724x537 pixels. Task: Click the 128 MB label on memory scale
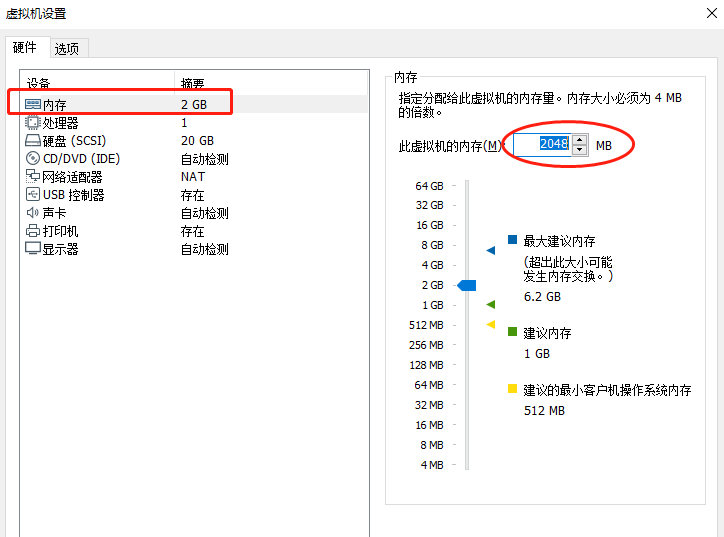click(x=426, y=365)
